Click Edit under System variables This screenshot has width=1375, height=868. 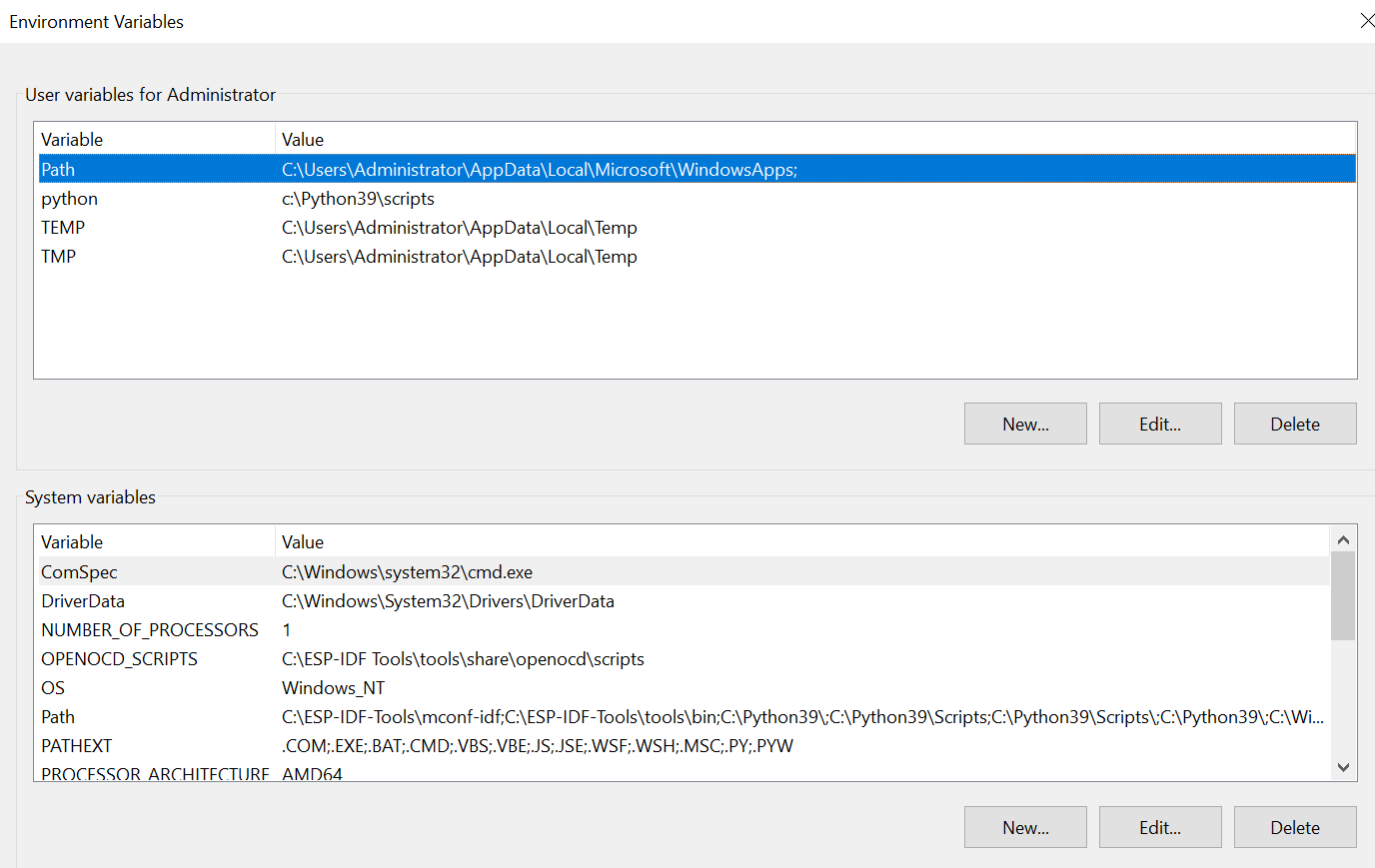pyautogui.click(x=1159, y=827)
